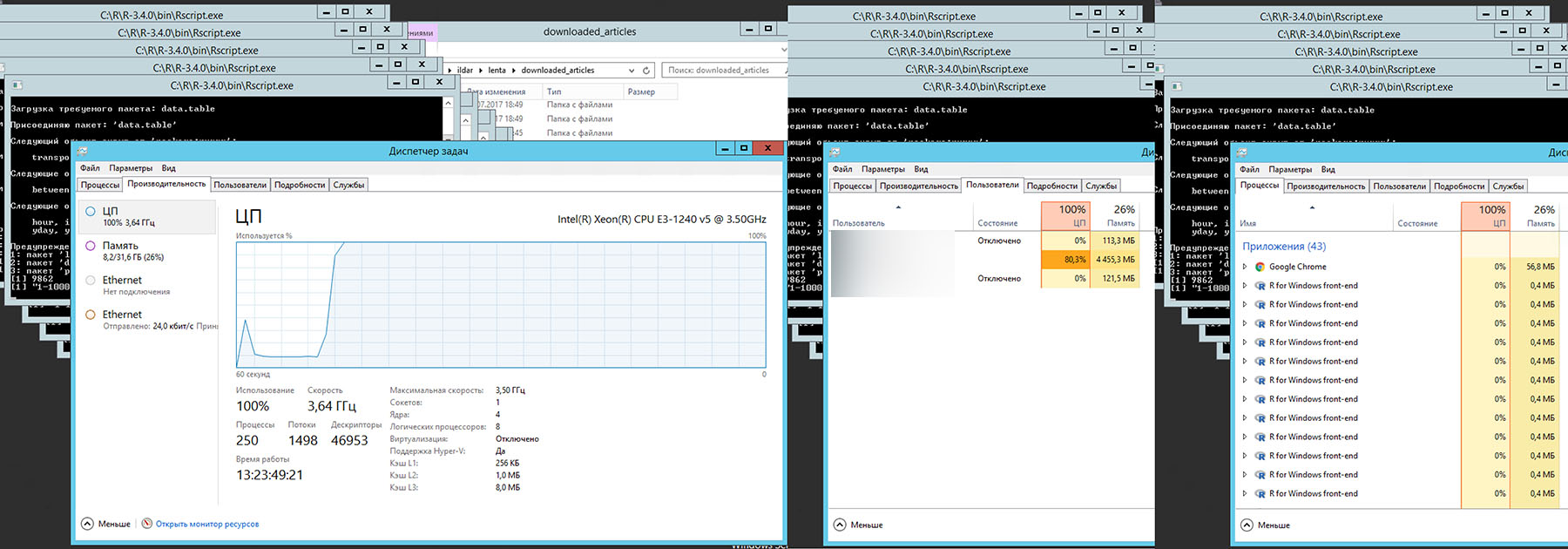Click sort arrow above Имя column
Image resolution: width=1568 pixels, height=549 pixels.
pyautogui.click(x=1312, y=207)
